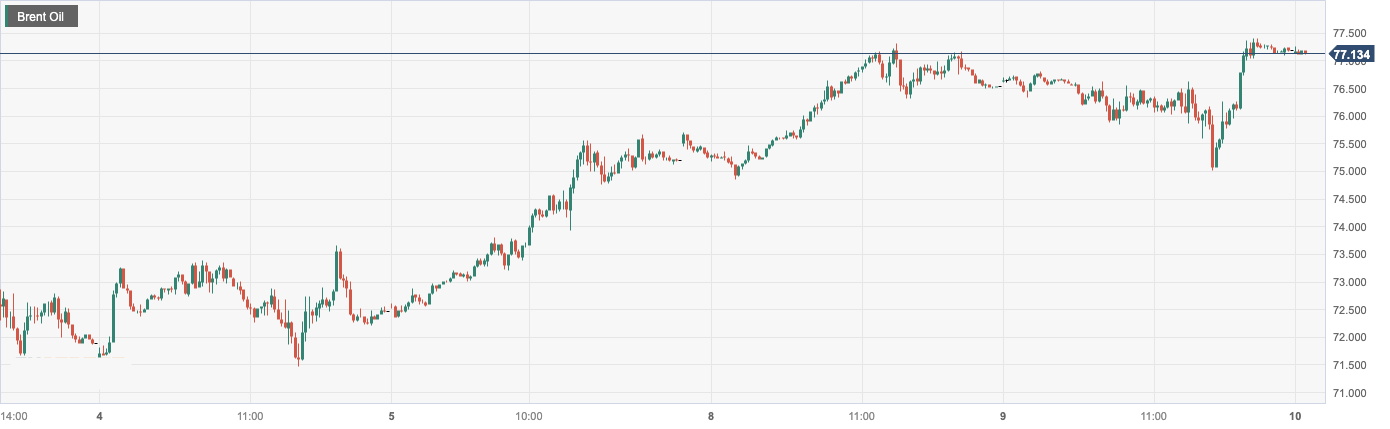The height and width of the screenshot is (429, 1390).
Task: Click the Brent Oil chart label
Action: [41, 17]
